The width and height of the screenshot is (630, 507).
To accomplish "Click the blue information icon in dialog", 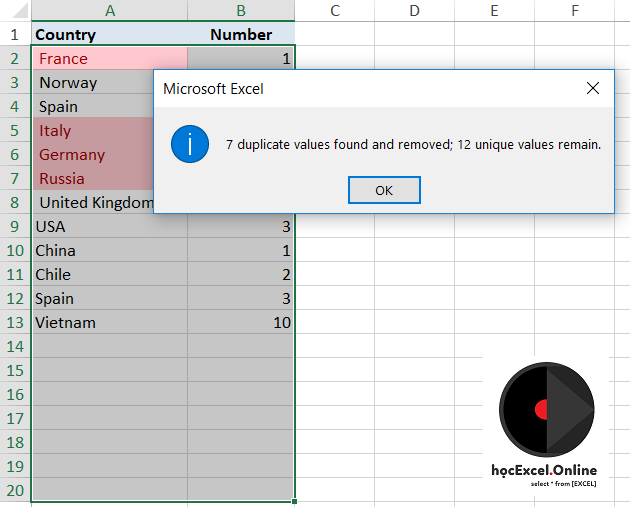I will [x=190, y=144].
